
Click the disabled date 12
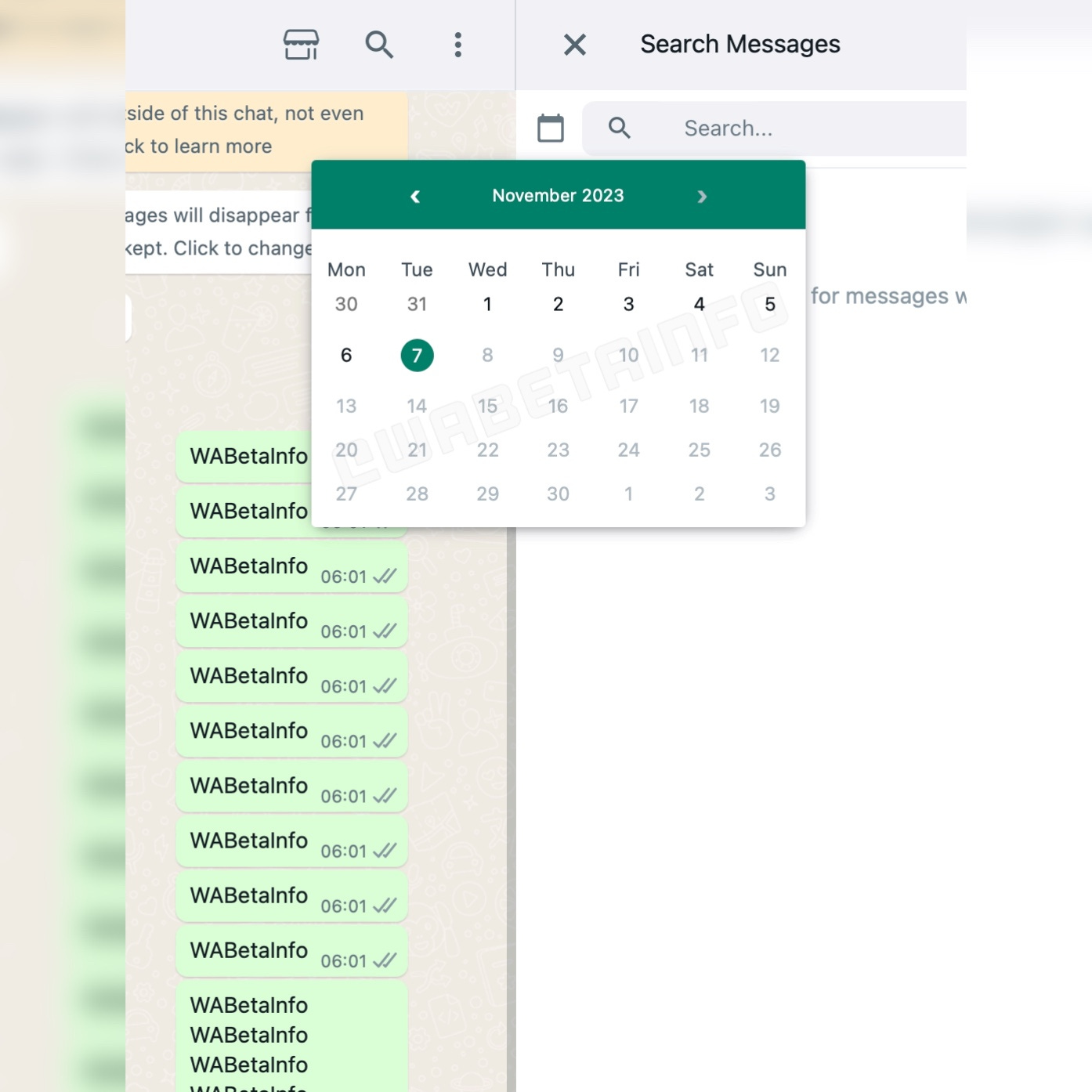(770, 356)
